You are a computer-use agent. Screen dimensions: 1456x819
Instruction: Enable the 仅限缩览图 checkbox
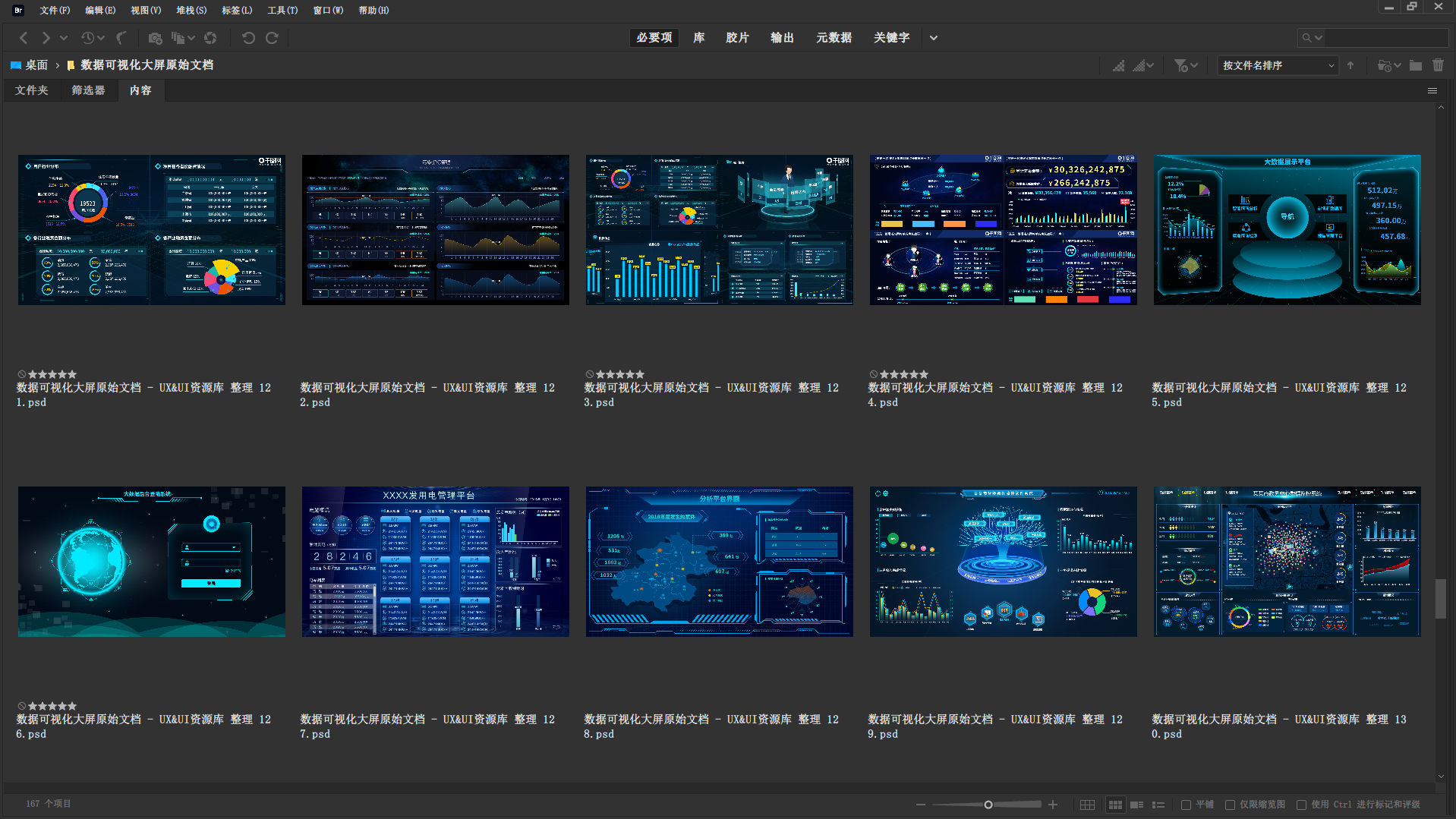pos(1231,805)
